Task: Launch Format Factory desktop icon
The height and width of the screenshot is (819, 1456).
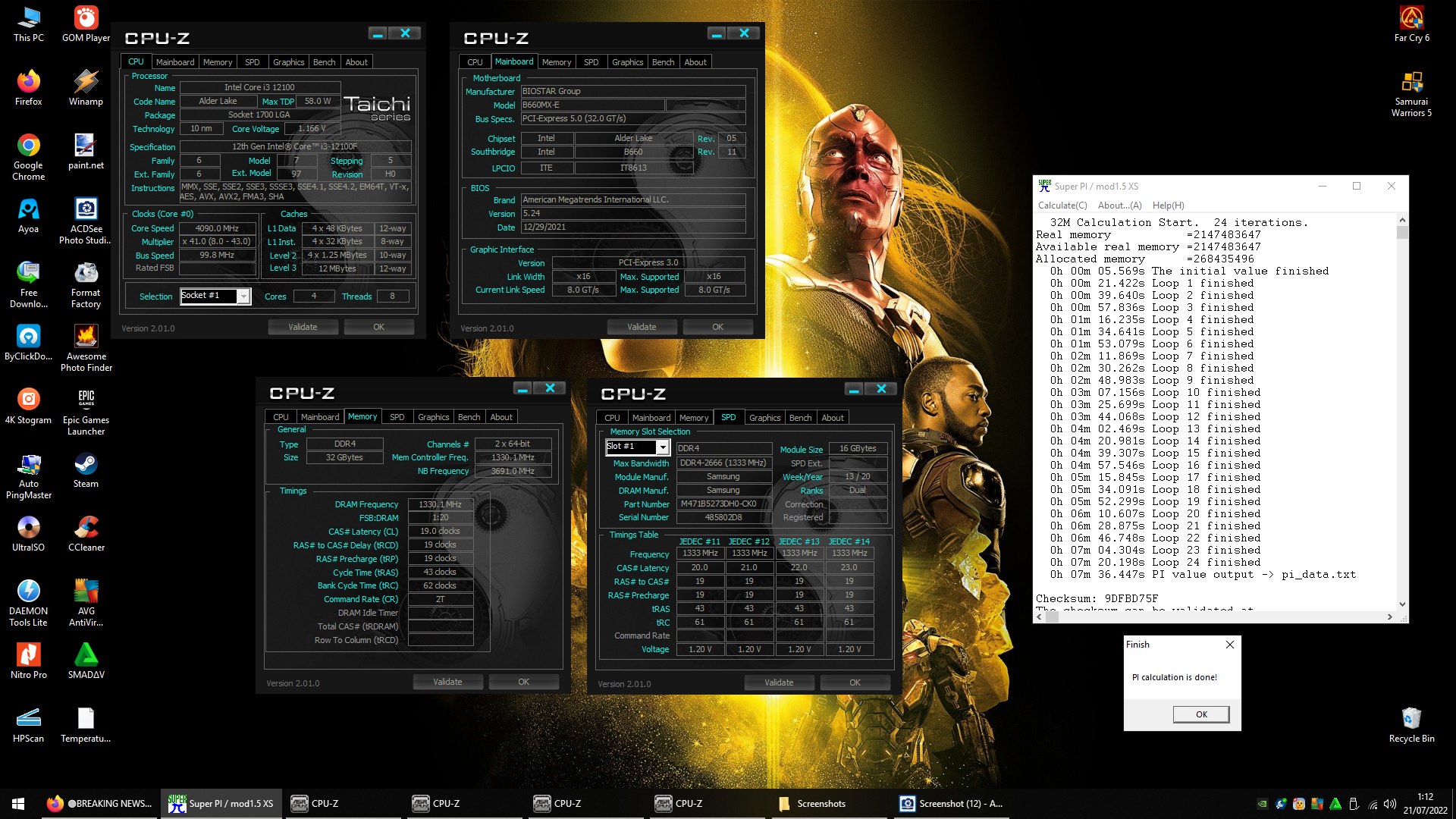Action: [86, 284]
